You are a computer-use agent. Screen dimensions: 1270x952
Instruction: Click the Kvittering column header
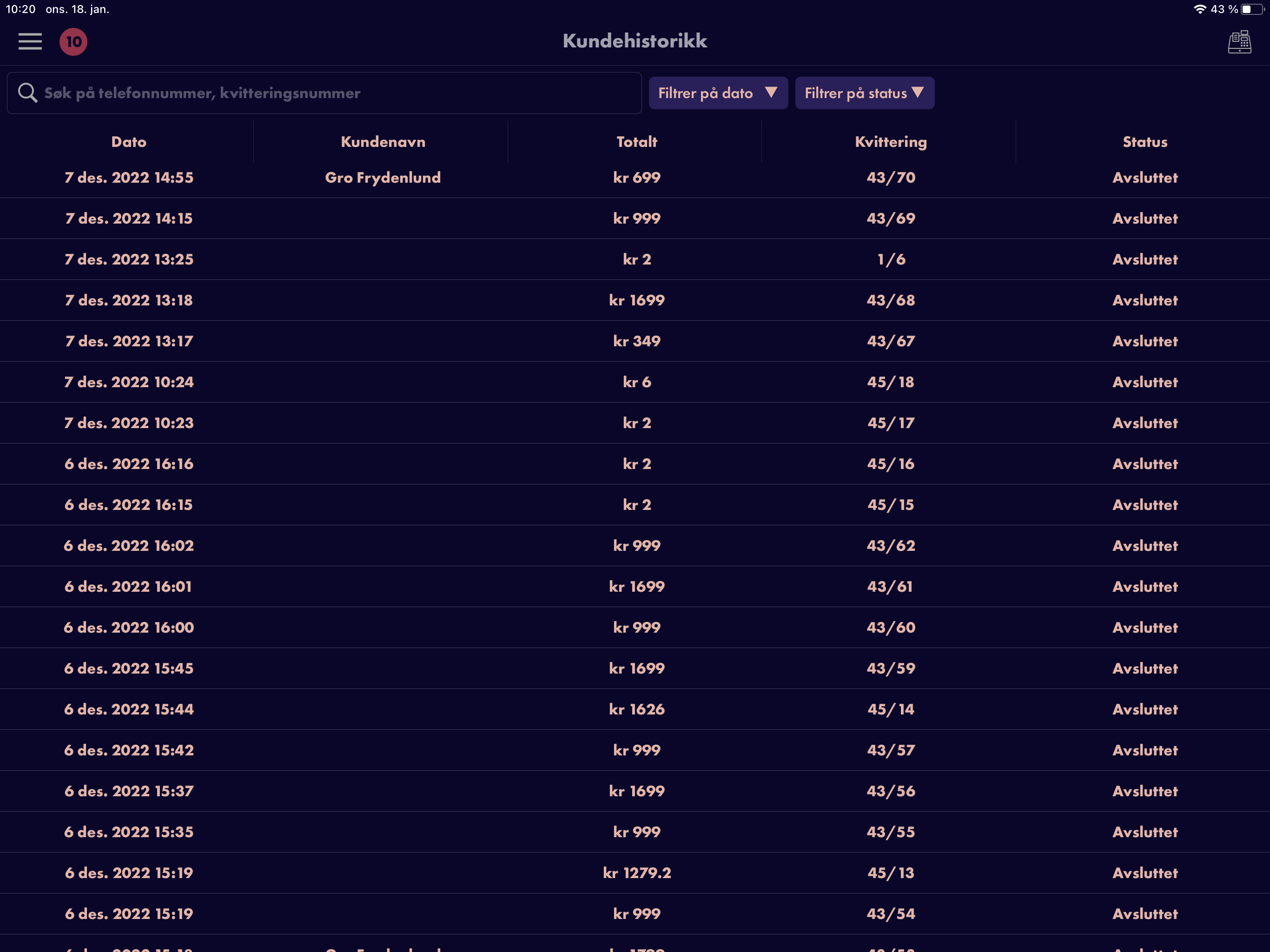pyautogui.click(x=891, y=142)
